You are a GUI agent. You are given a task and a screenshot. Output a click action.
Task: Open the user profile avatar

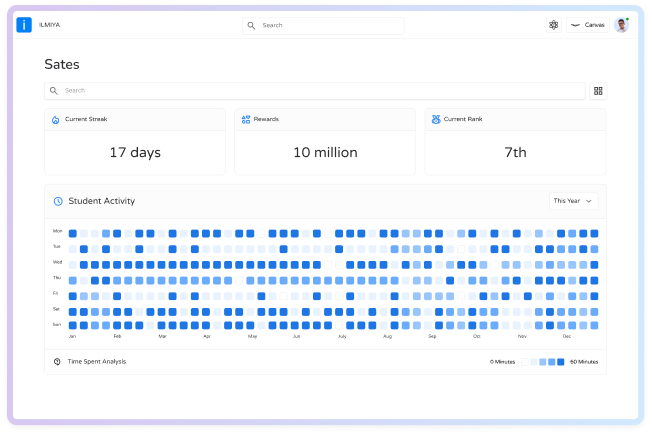pos(621,25)
